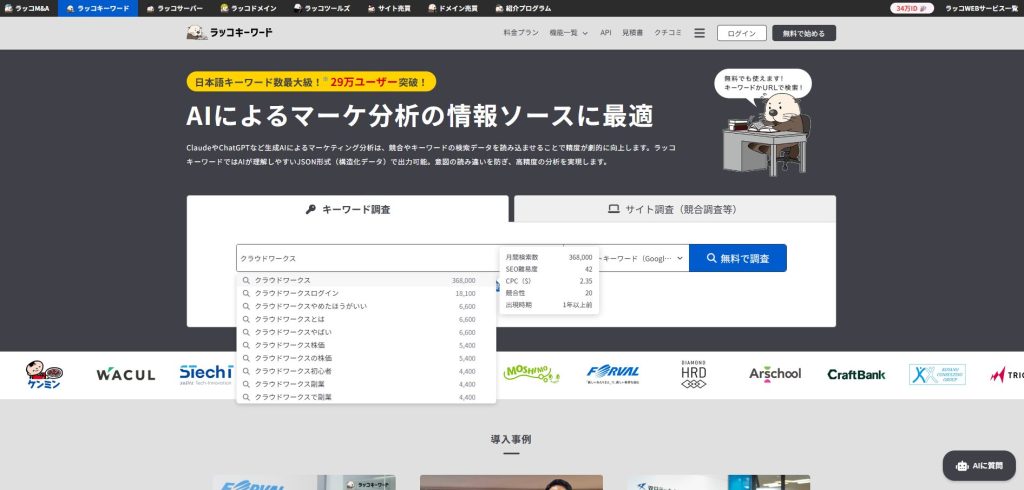Click the otter at desk illustration
Image resolution: width=1024 pixels, height=490 pixels.
[x=766, y=134]
